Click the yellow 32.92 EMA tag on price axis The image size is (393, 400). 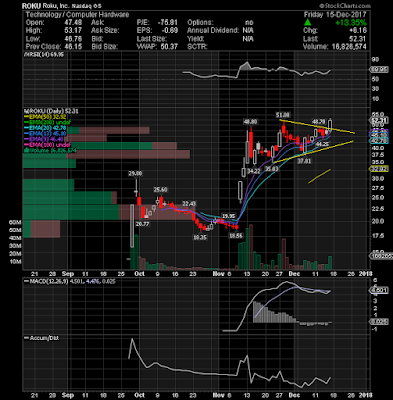point(380,169)
